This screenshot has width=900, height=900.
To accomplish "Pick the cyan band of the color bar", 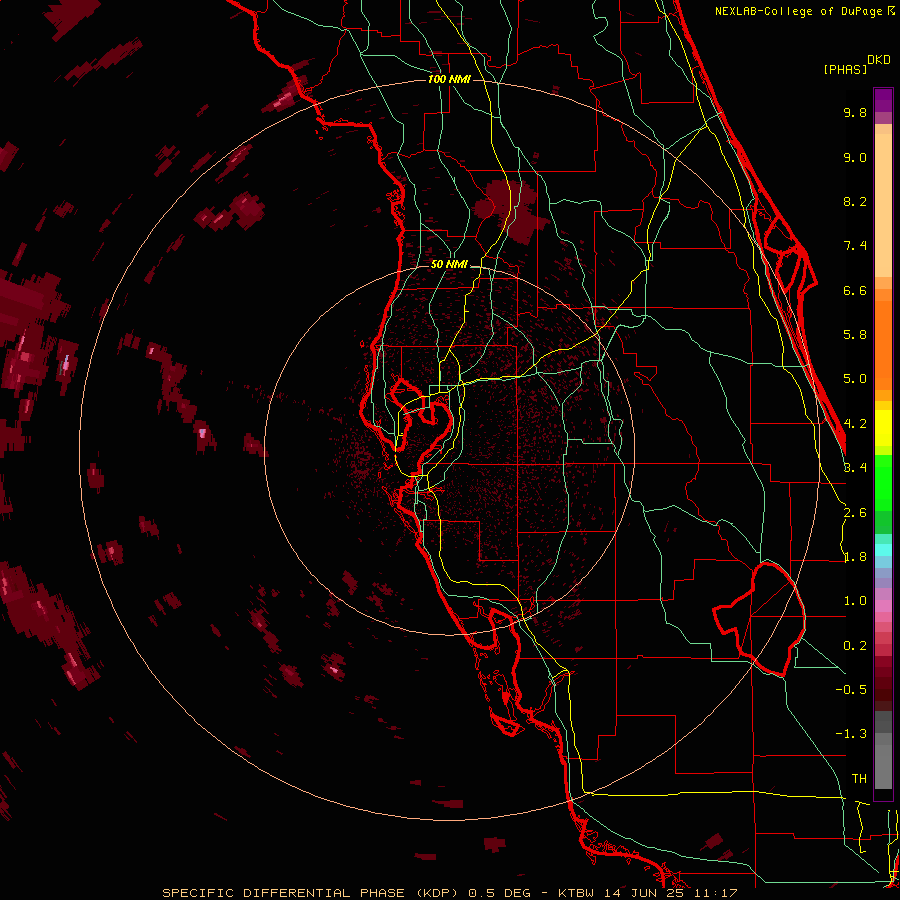I will pyautogui.click(x=883, y=550).
